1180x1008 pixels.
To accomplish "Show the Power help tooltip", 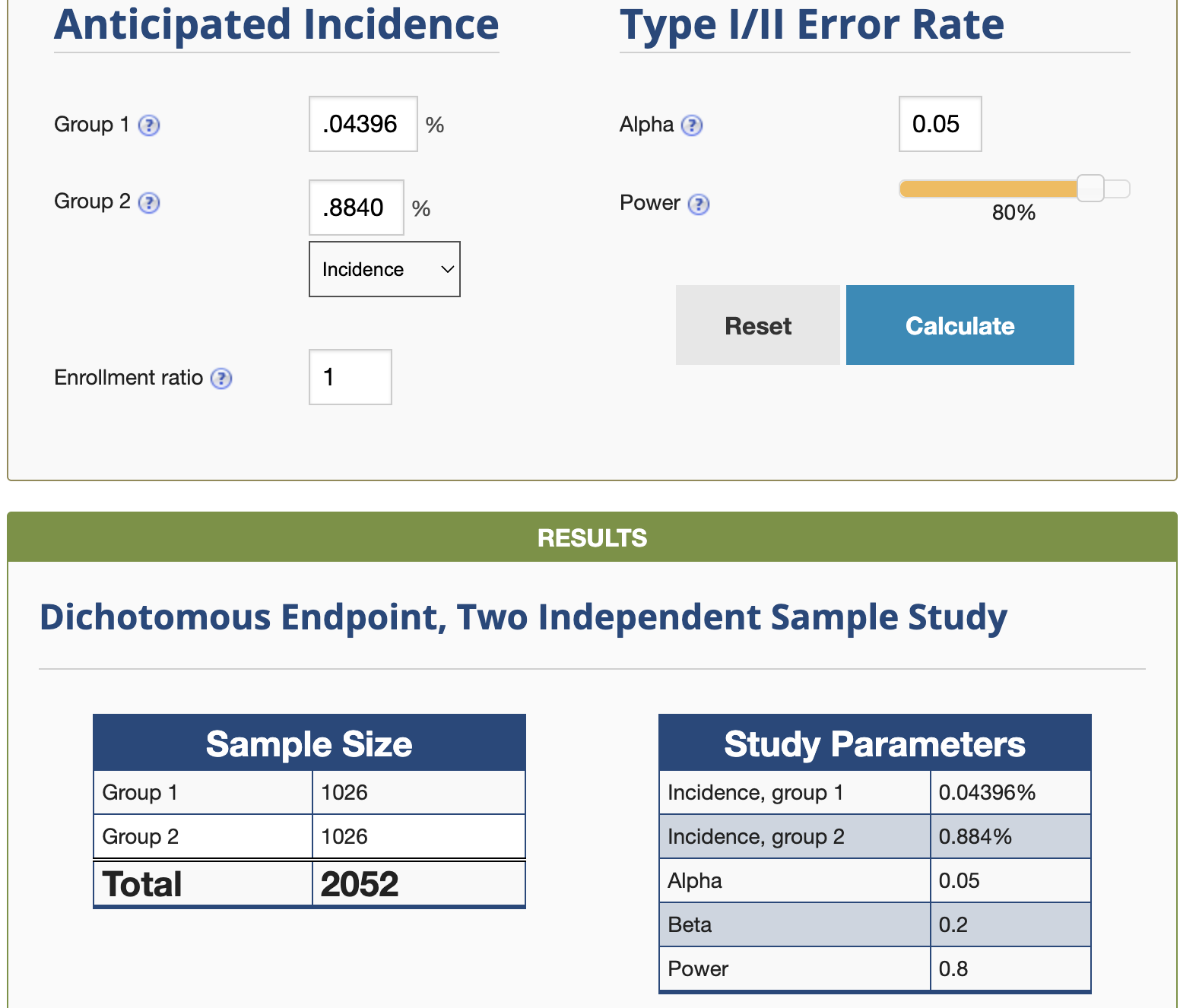I will pos(699,204).
